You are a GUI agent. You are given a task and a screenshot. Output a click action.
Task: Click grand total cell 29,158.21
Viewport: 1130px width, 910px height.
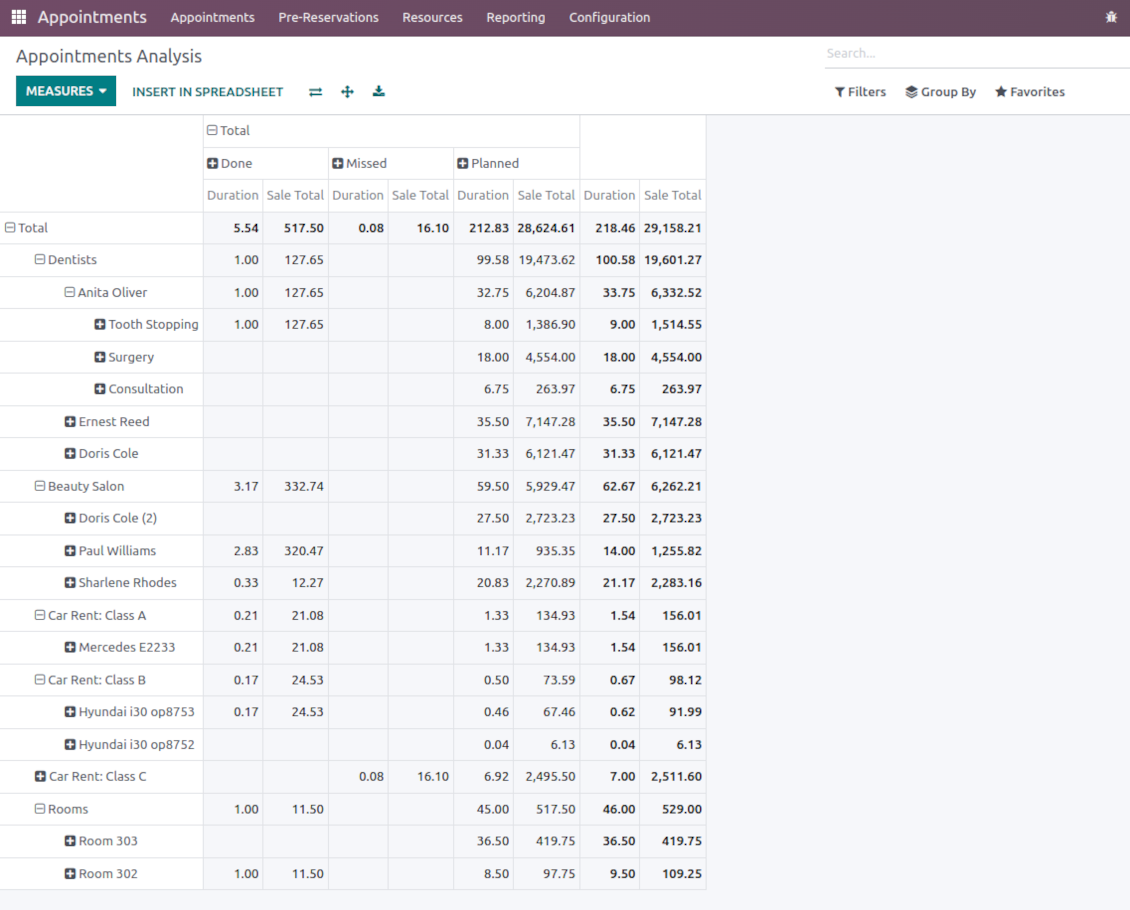pos(672,228)
